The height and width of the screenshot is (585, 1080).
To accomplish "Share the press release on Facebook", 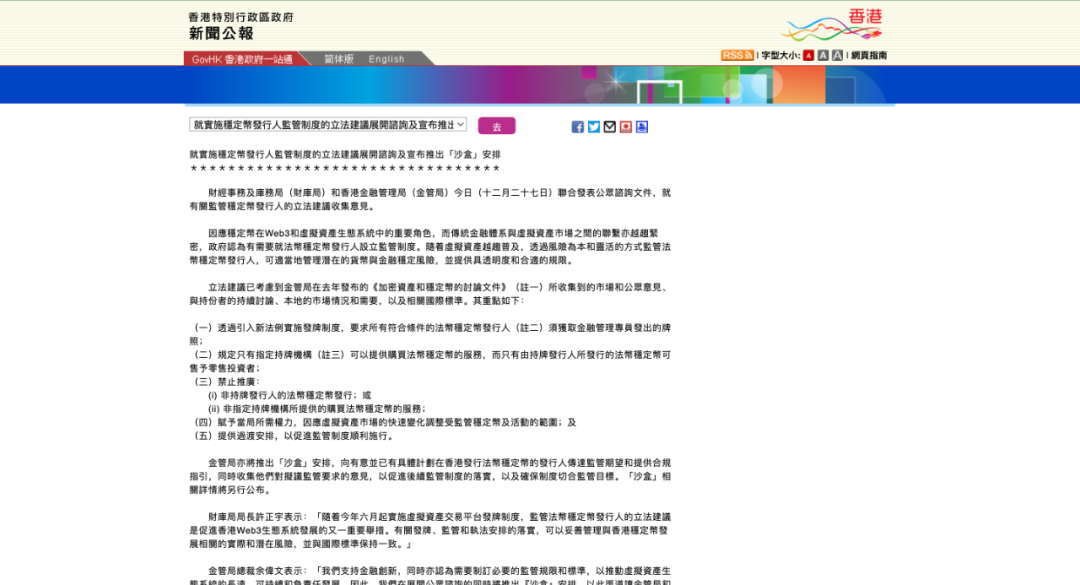I will (577, 126).
